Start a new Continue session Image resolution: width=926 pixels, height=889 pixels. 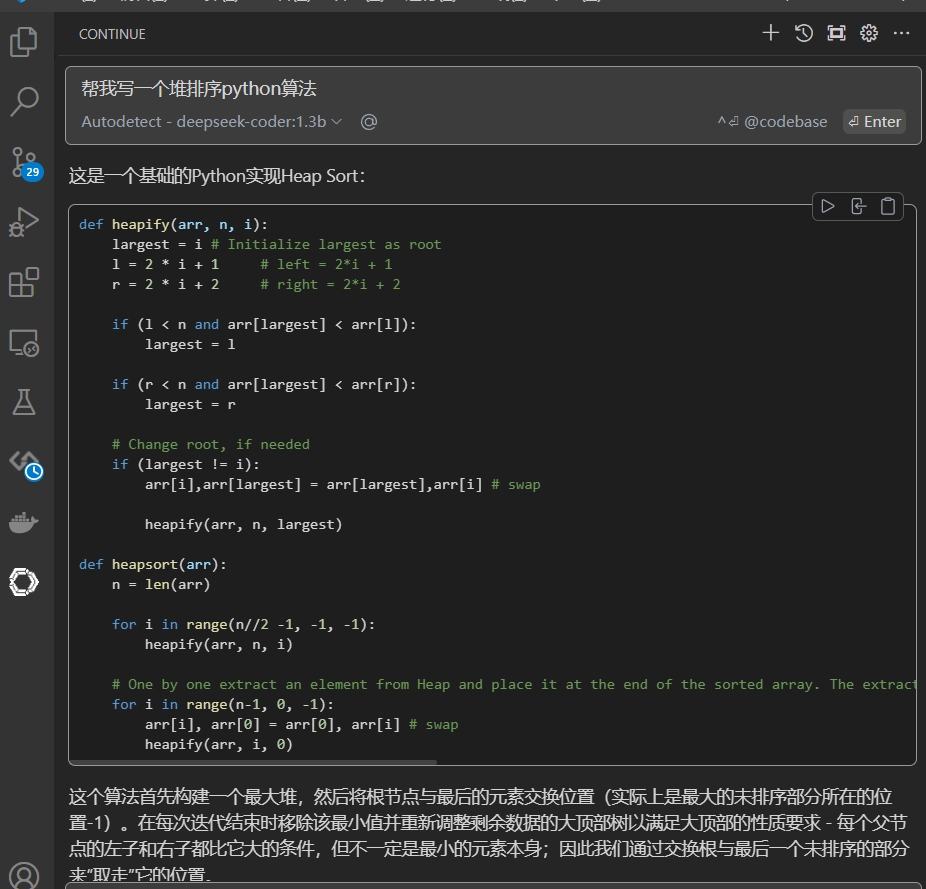point(771,32)
